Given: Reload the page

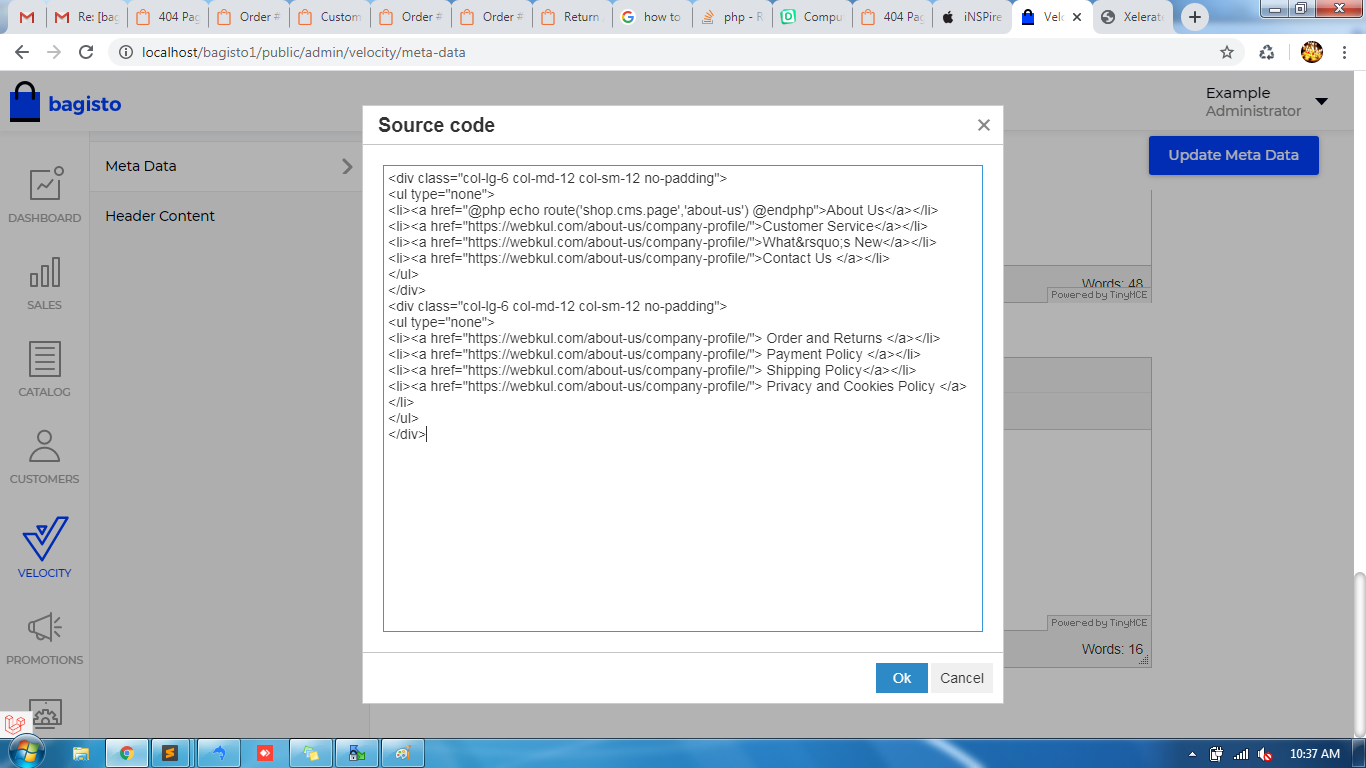Looking at the screenshot, I should [86, 52].
